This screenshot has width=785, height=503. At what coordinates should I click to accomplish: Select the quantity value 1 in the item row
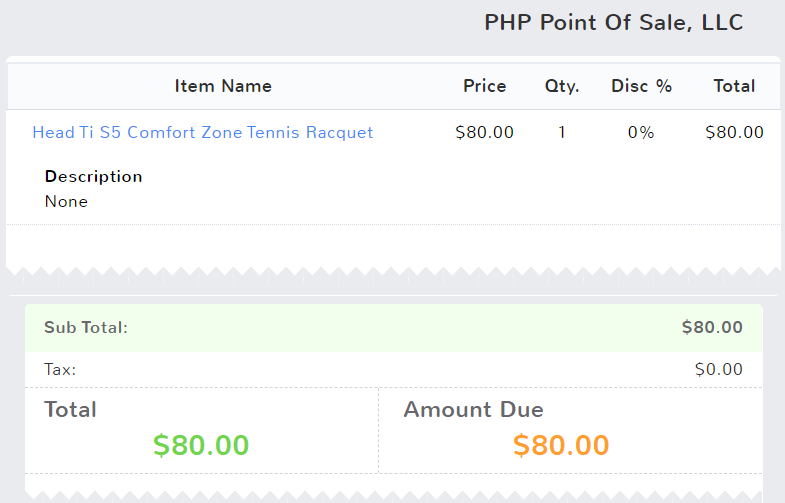pyautogui.click(x=562, y=132)
